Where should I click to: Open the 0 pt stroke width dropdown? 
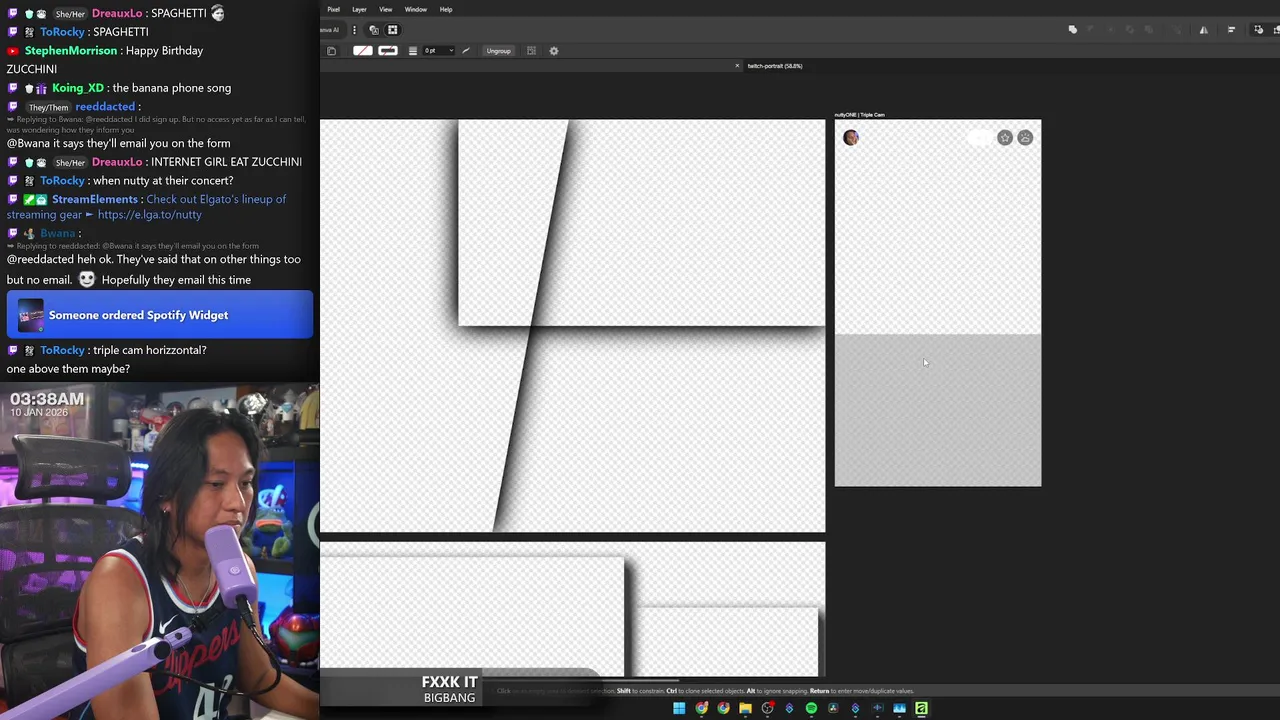coord(438,51)
